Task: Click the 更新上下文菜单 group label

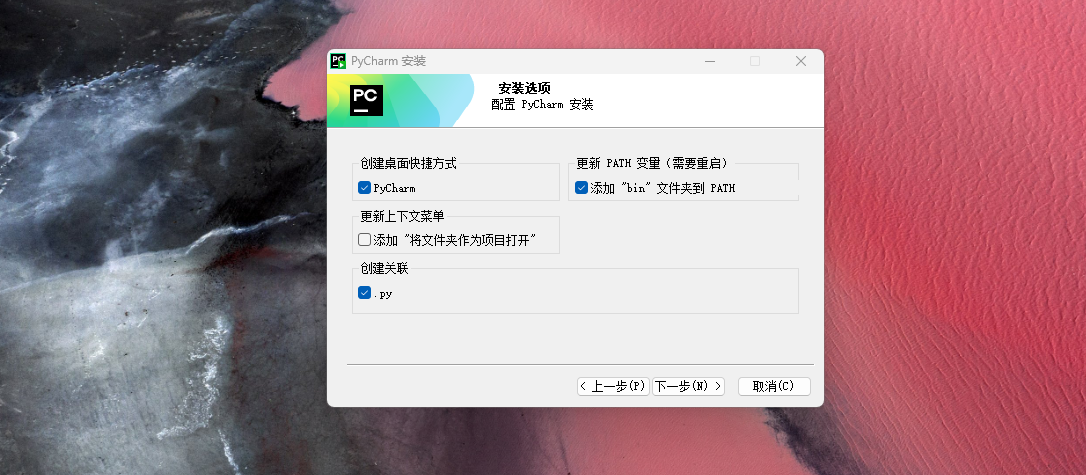Action: click(x=402, y=217)
